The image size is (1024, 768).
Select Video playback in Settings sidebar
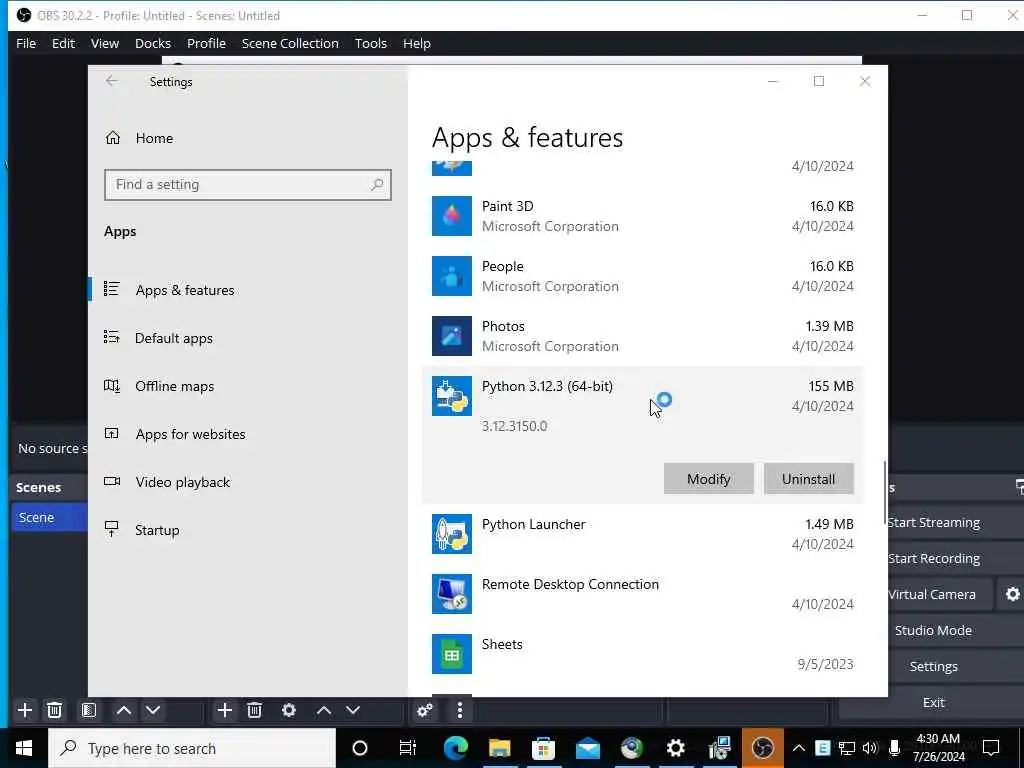click(x=183, y=482)
